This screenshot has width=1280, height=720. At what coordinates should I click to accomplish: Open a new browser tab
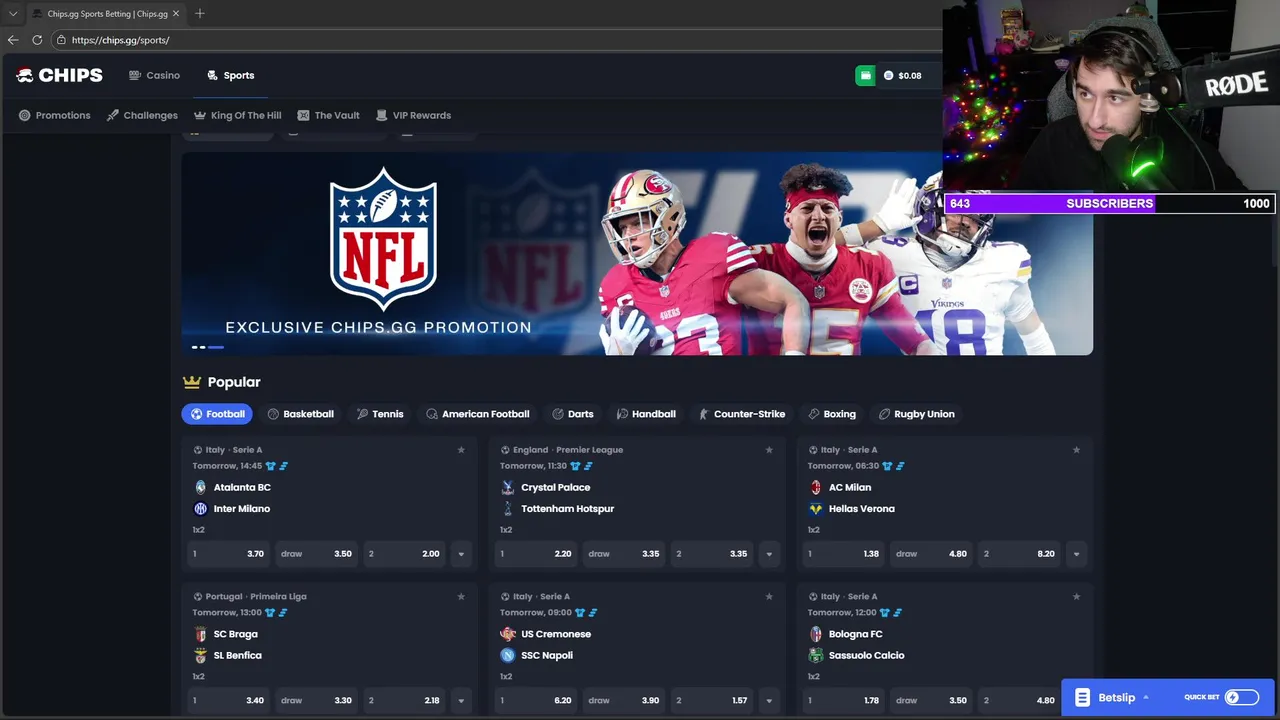click(200, 13)
